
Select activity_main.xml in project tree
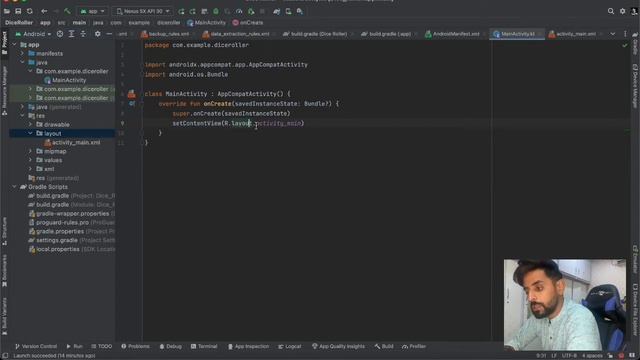[x=72, y=142]
